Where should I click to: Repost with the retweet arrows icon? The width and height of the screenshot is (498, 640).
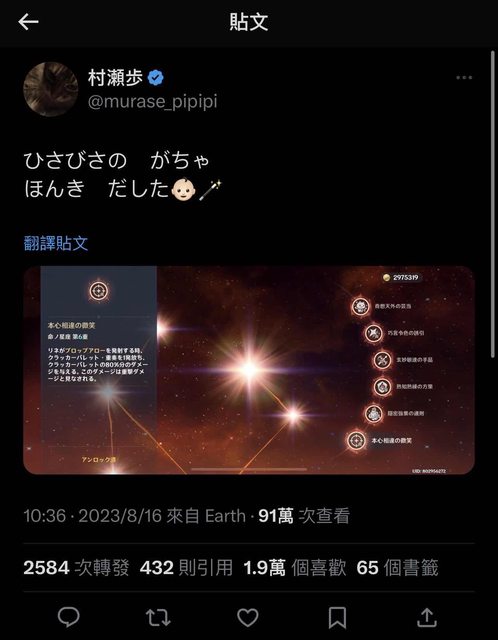pyautogui.click(x=158, y=618)
